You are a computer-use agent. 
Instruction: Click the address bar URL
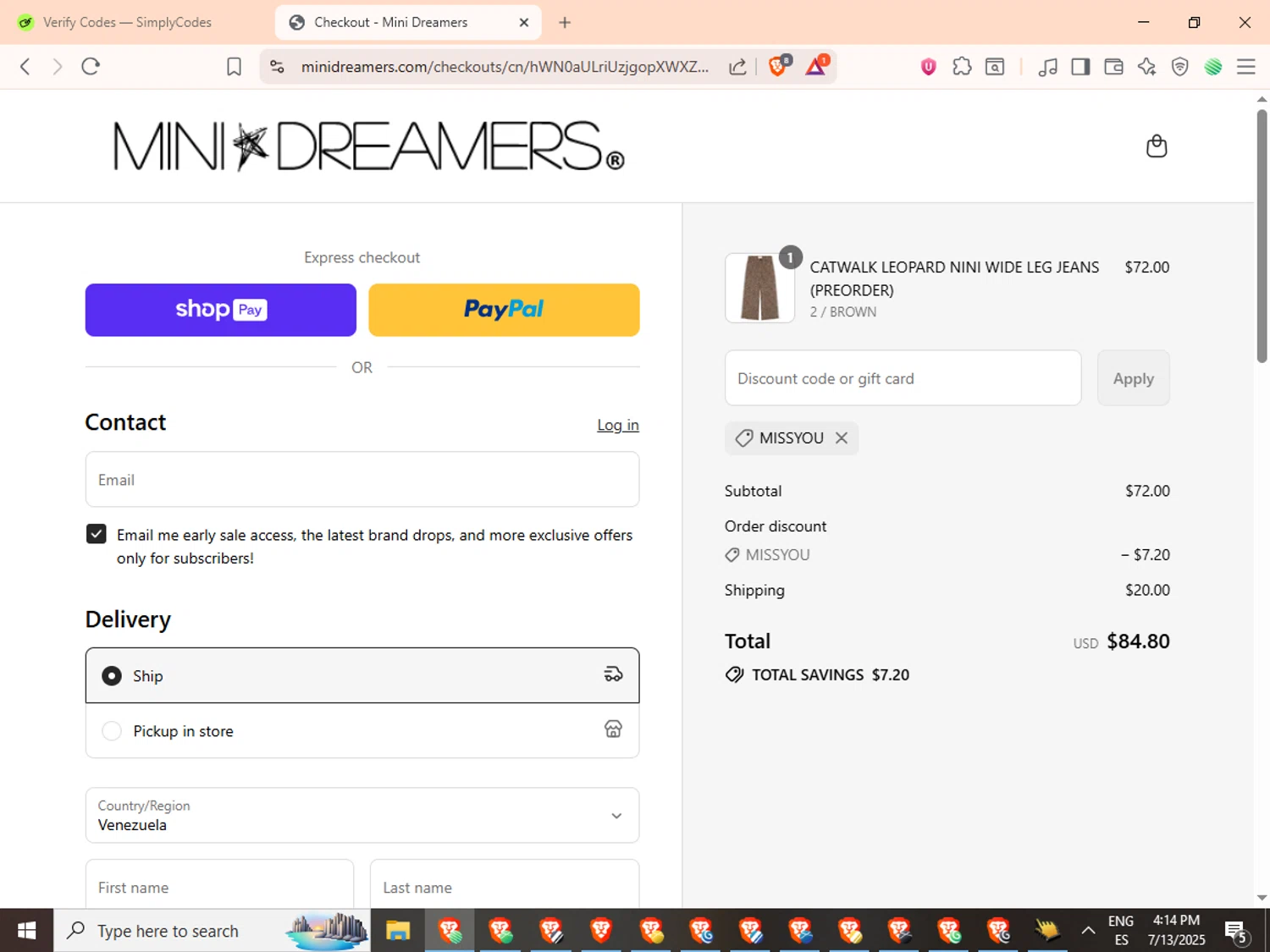coord(505,67)
